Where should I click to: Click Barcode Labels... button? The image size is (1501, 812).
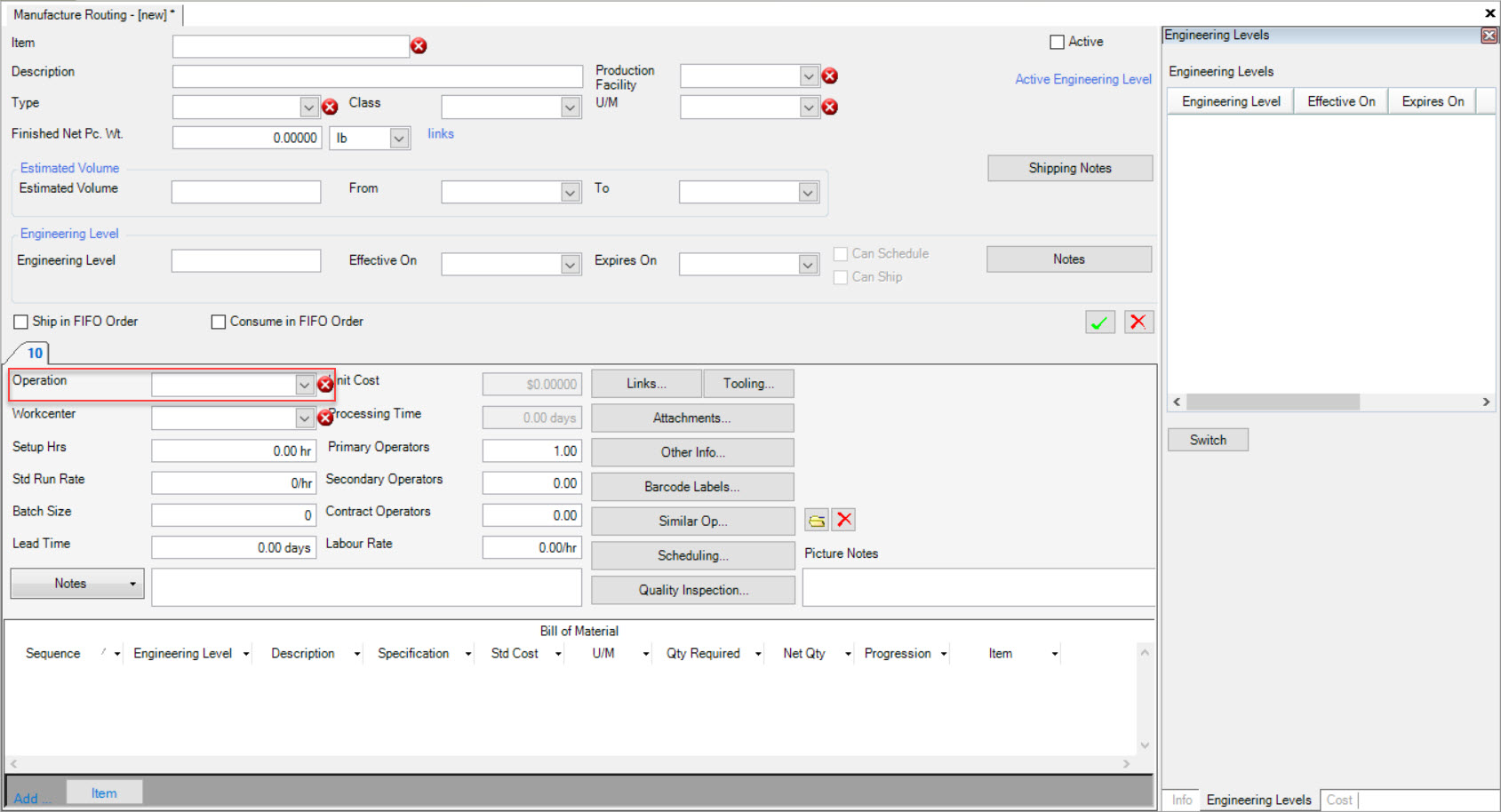coord(692,487)
